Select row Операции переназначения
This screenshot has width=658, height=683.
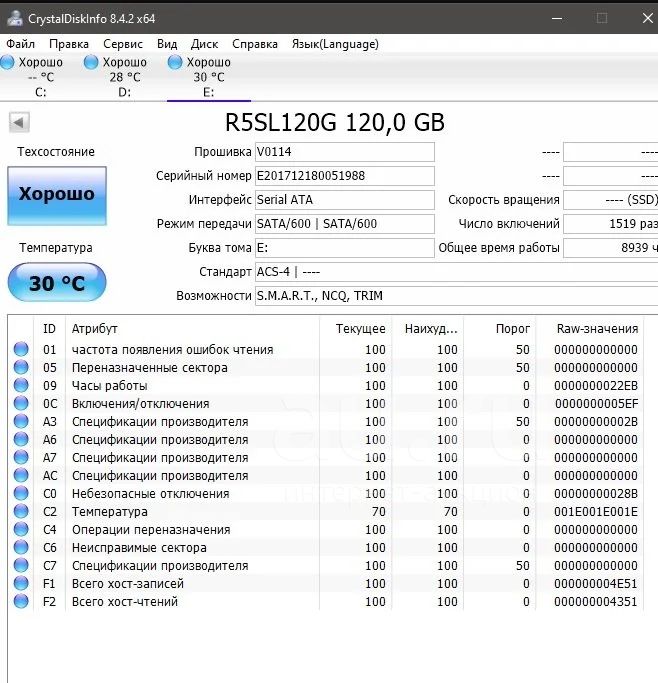pyautogui.click(x=326, y=529)
